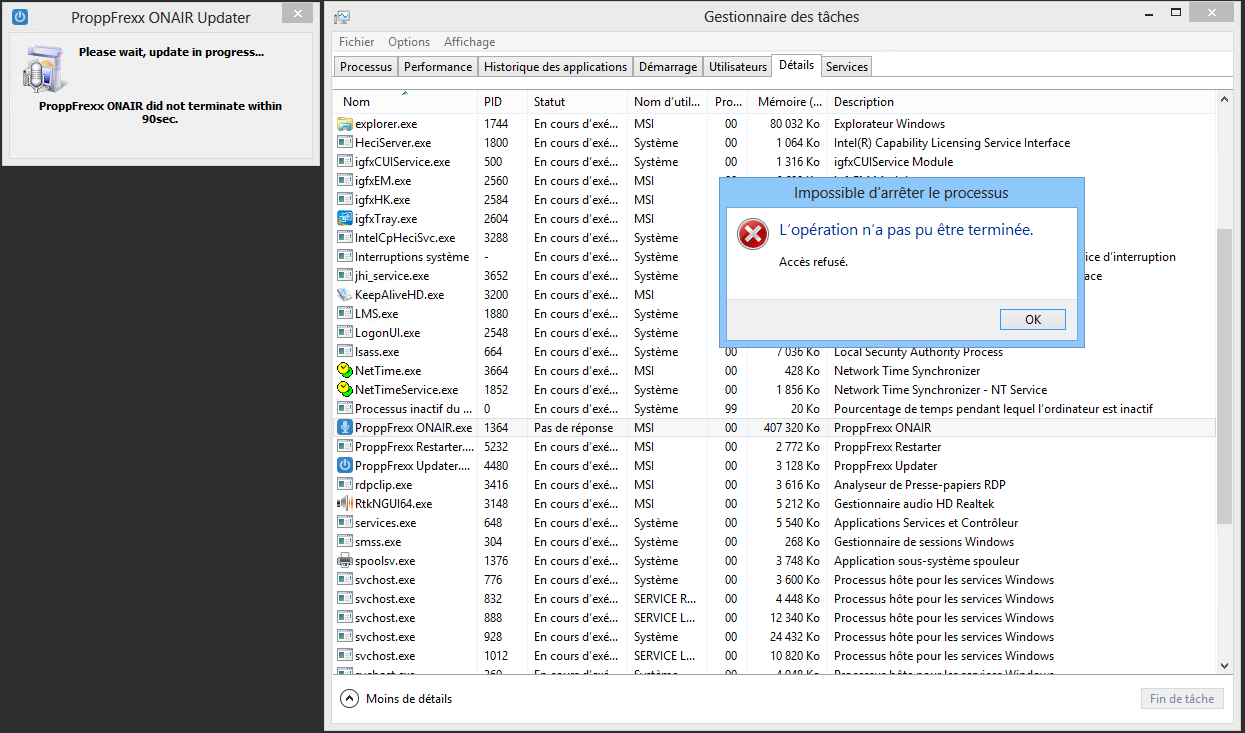Click the spoolsv.exe printer icon
Screen dimensions: 1245x733
[345, 561]
